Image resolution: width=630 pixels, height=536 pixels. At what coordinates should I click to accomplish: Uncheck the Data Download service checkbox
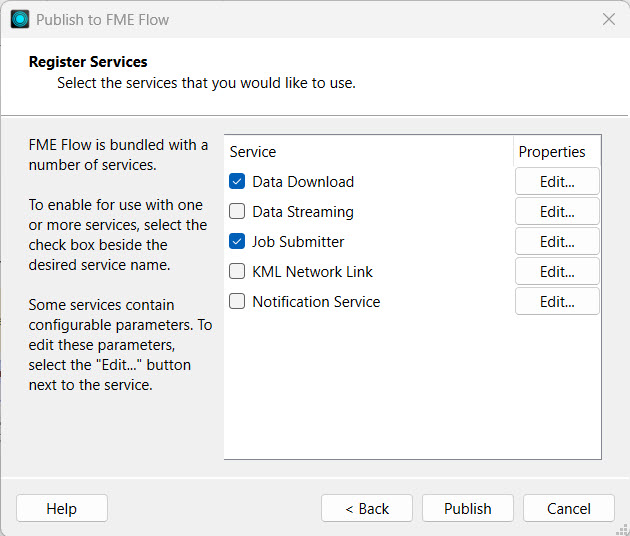(x=237, y=182)
